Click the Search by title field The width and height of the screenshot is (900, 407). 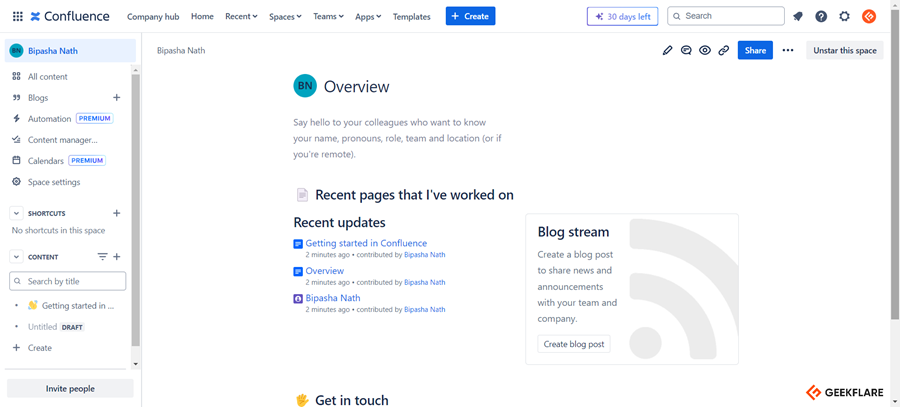(68, 281)
